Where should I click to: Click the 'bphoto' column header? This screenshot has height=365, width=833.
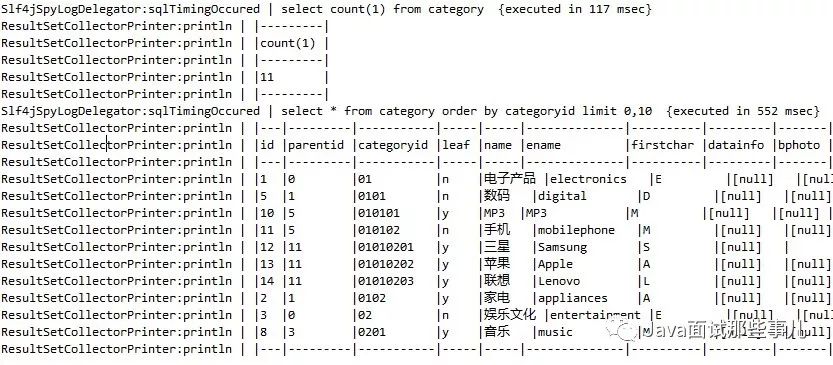pyautogui.click(x=799, y=145)
